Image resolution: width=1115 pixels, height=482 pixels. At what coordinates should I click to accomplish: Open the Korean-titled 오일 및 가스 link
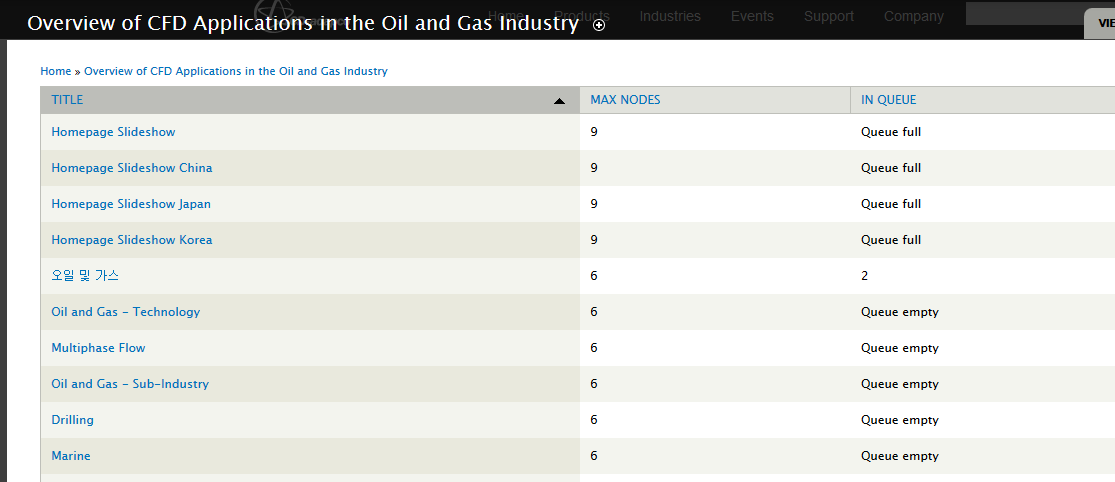point(85,276)
